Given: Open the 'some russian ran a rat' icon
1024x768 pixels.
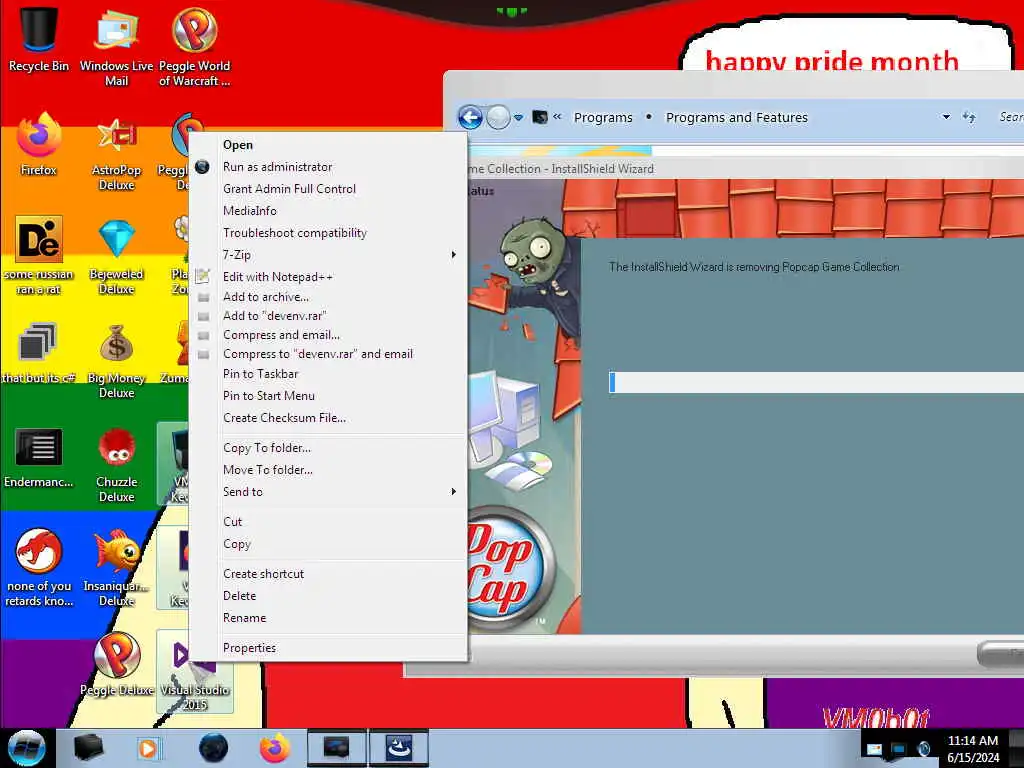Looking at the screenshot, I should pyautogui.click(x=39, y=256).
